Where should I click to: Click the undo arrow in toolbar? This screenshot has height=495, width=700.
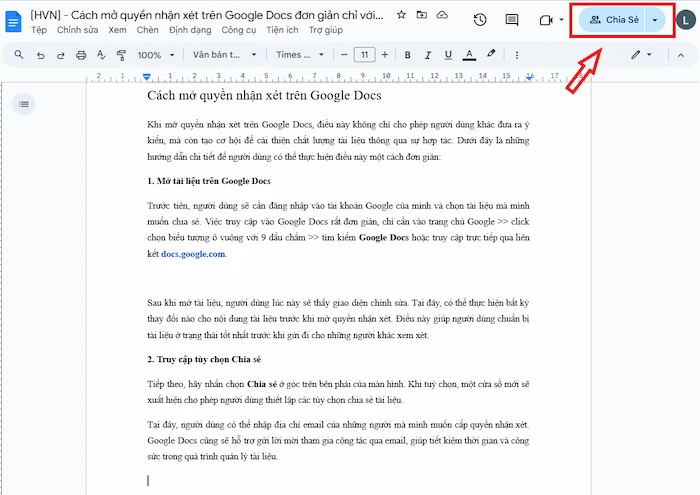point(42,55)
